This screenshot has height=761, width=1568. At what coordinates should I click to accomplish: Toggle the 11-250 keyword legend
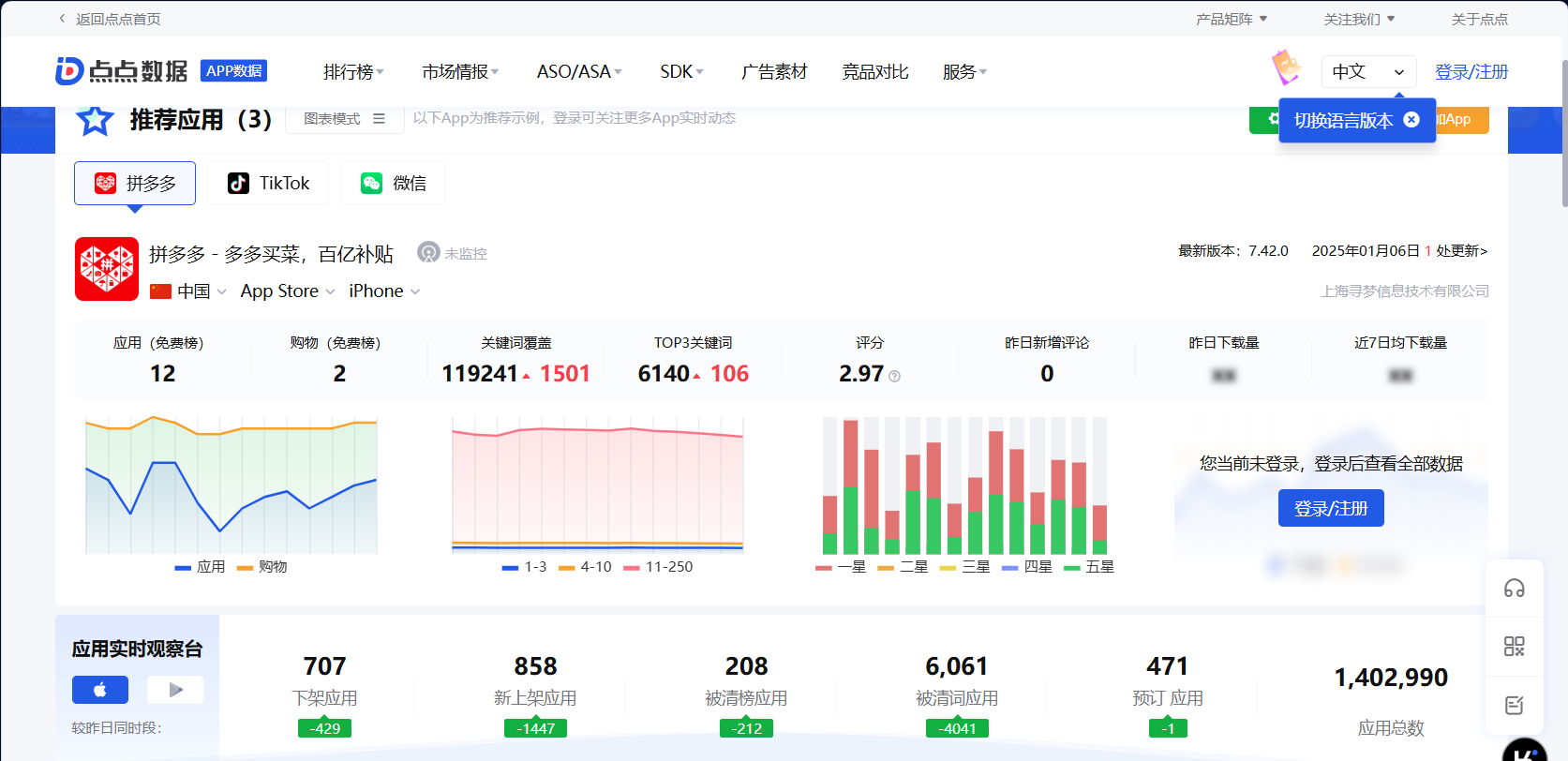[x=658, y=567]
